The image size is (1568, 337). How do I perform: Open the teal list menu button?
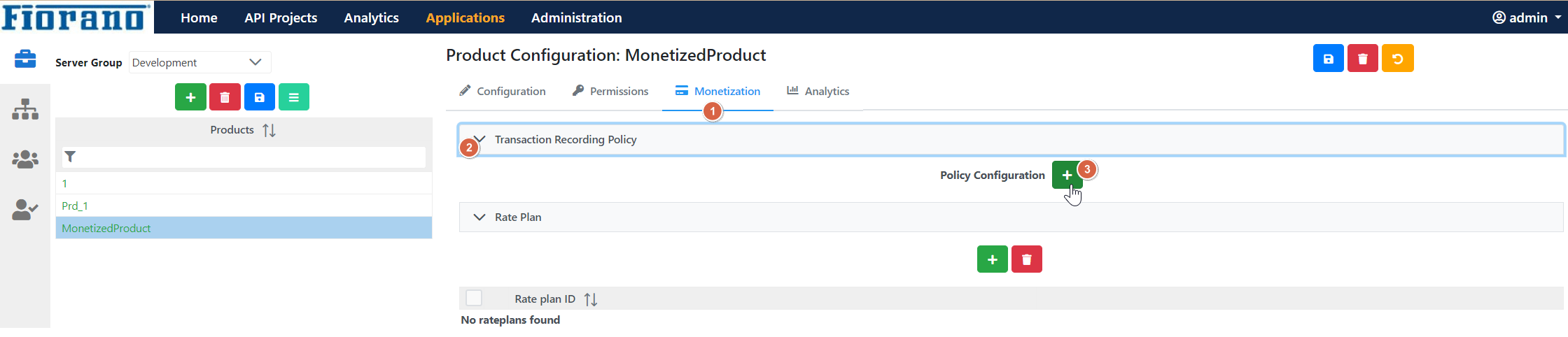(x=294, y=97)
